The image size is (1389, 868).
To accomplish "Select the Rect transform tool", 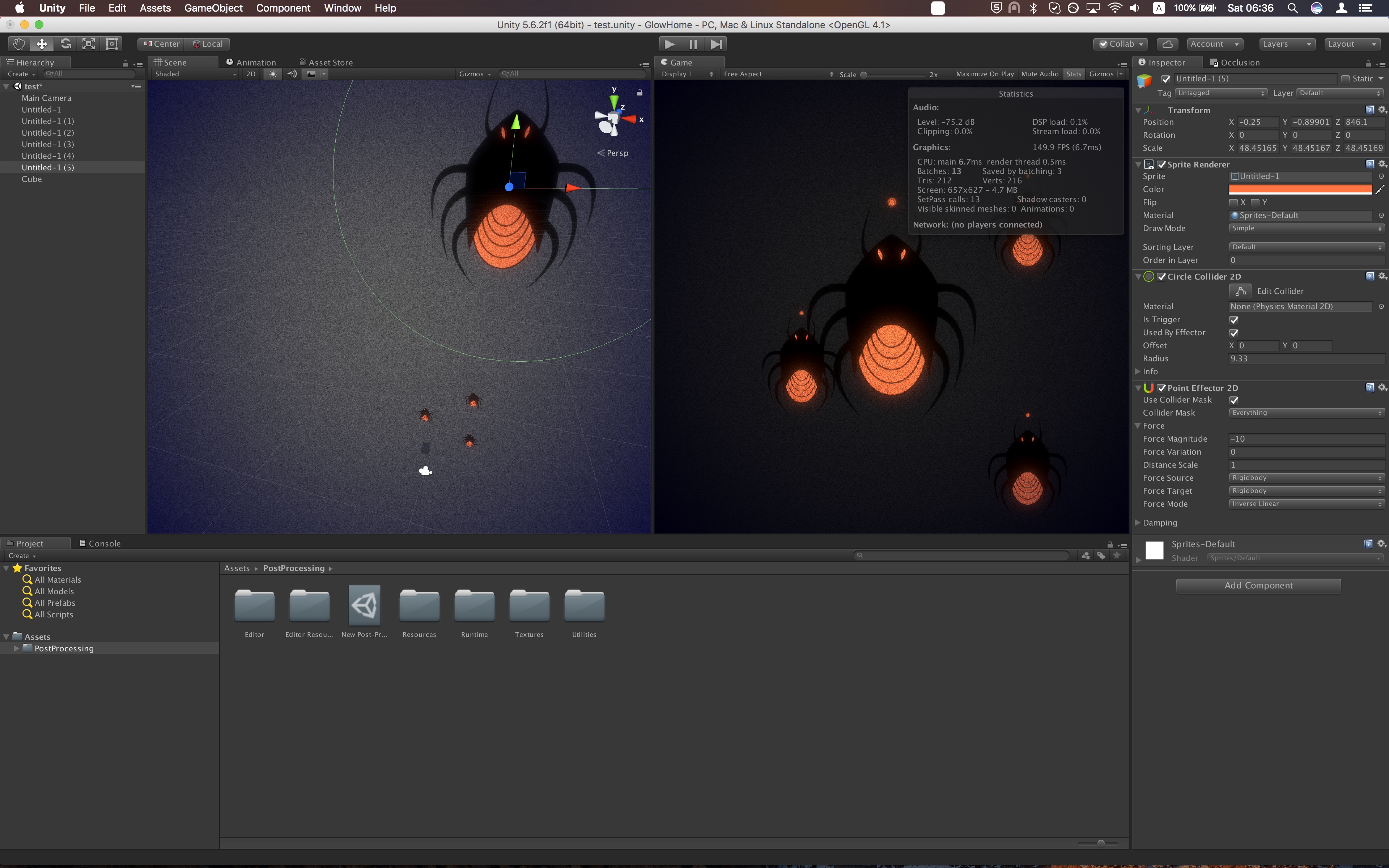I will 112,44.
